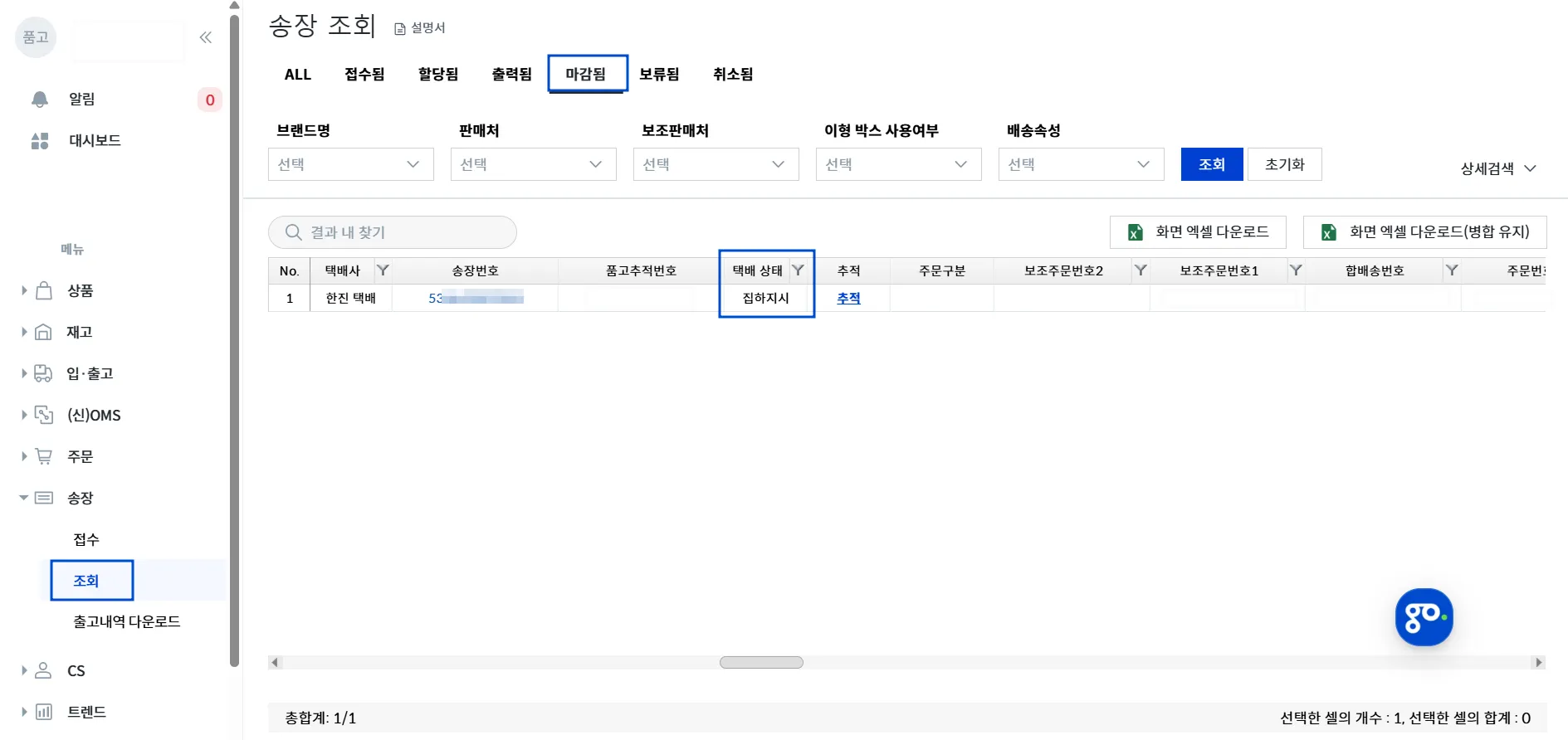Click the 입·출고 truck icon

pos(44,373)
